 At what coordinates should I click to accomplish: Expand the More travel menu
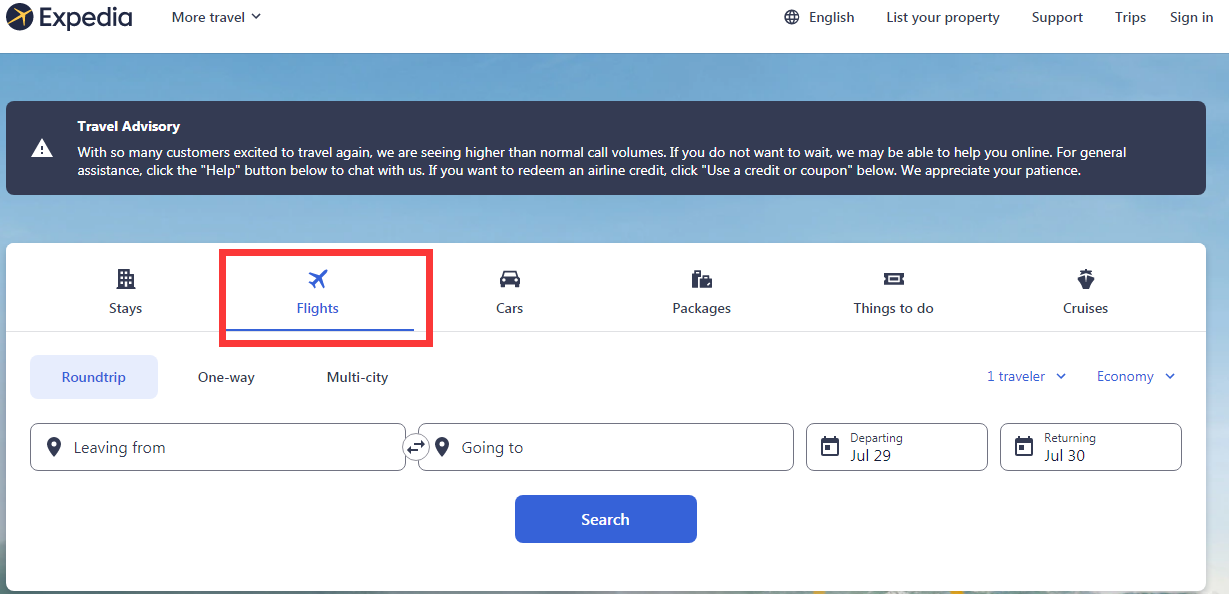(x=216, y=17)
